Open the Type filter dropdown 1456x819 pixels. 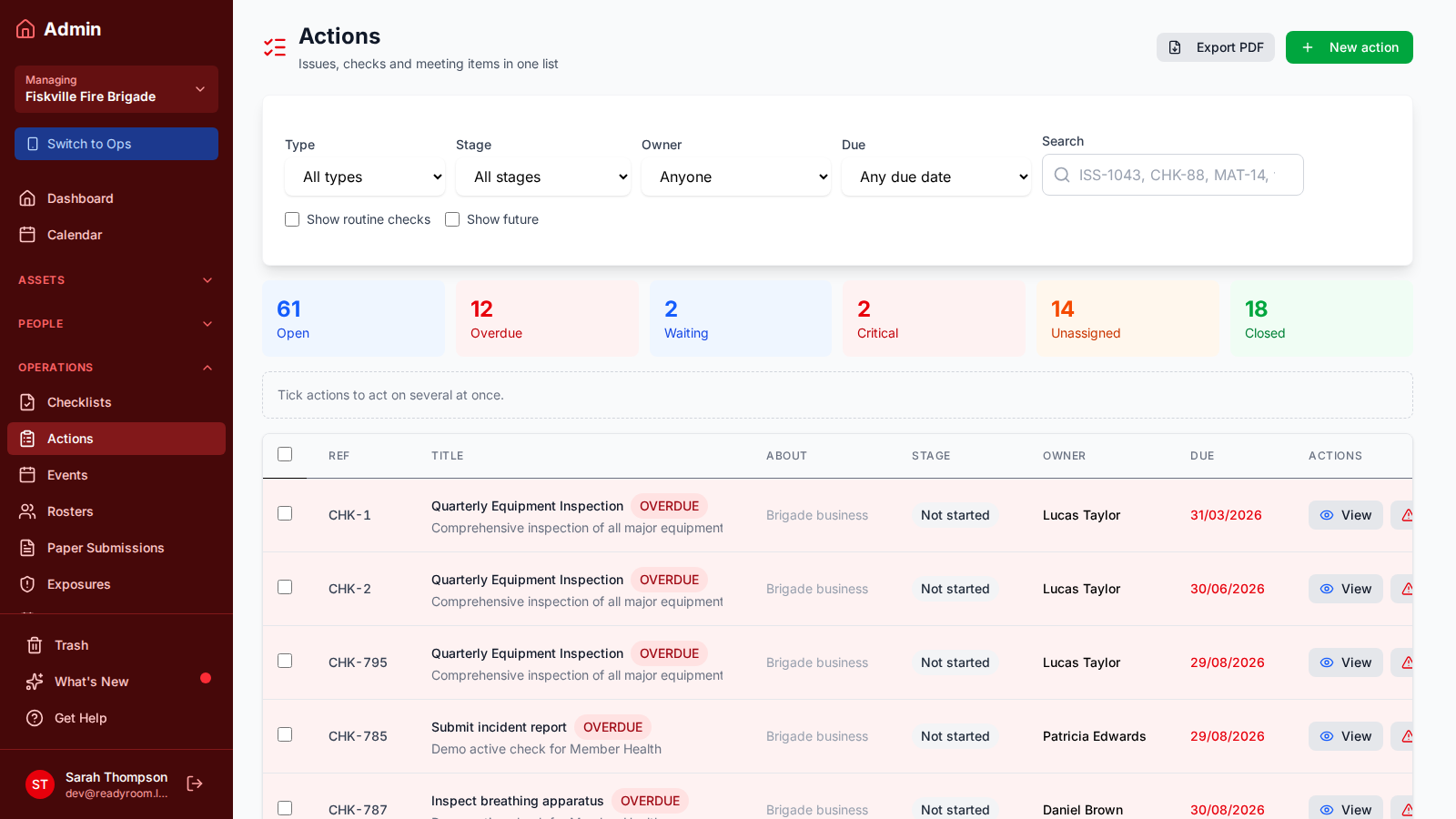click(365, 177)
